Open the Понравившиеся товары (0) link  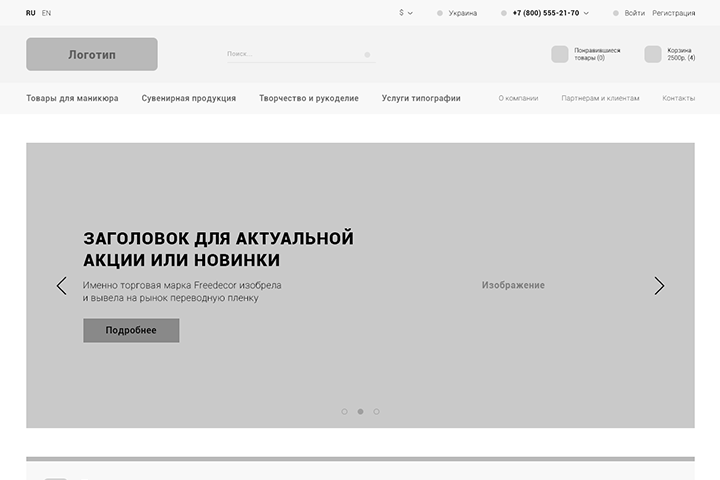[597, 54]
